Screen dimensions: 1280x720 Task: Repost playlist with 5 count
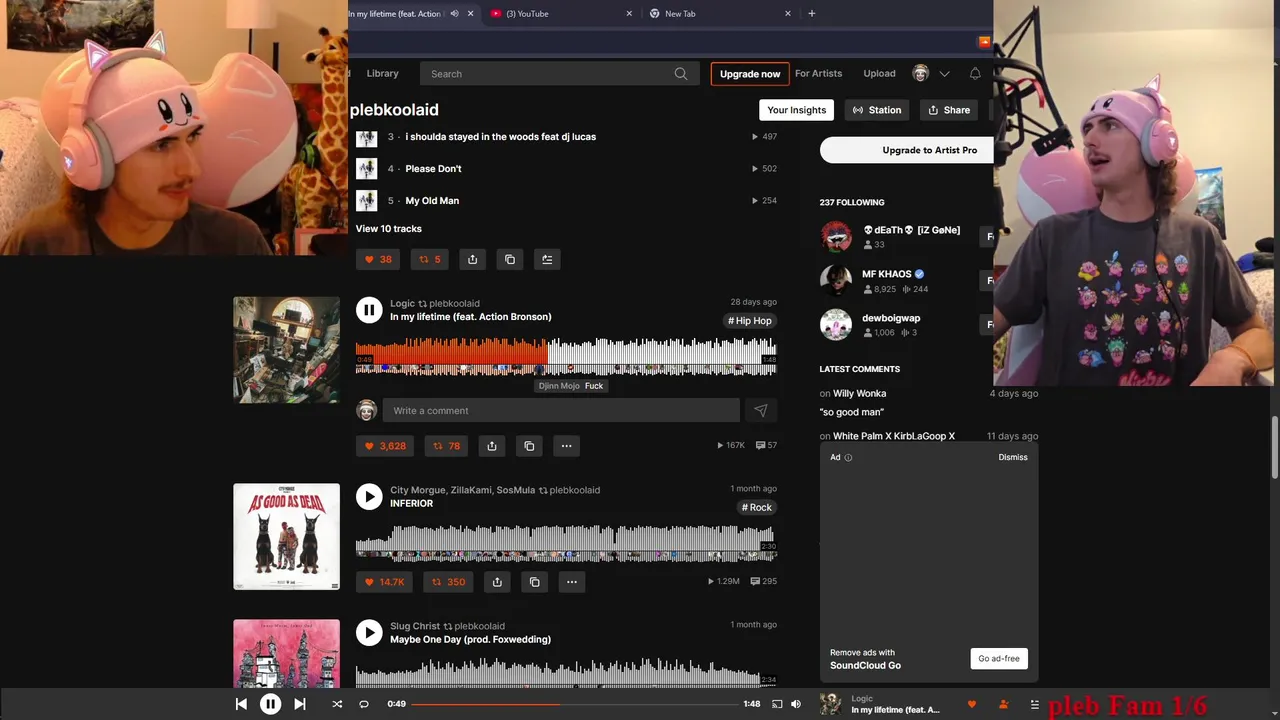(x=430, y=259)
